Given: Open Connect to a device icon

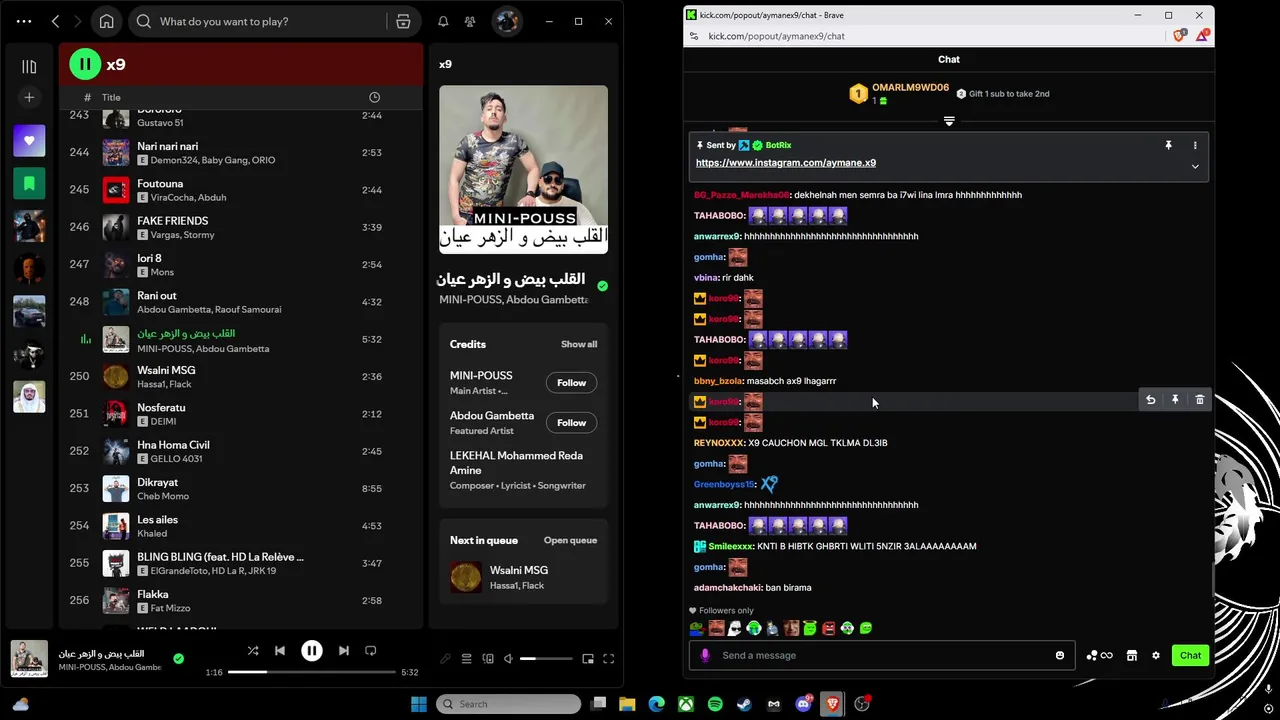Looking at the screenshot, I should 488,659.
